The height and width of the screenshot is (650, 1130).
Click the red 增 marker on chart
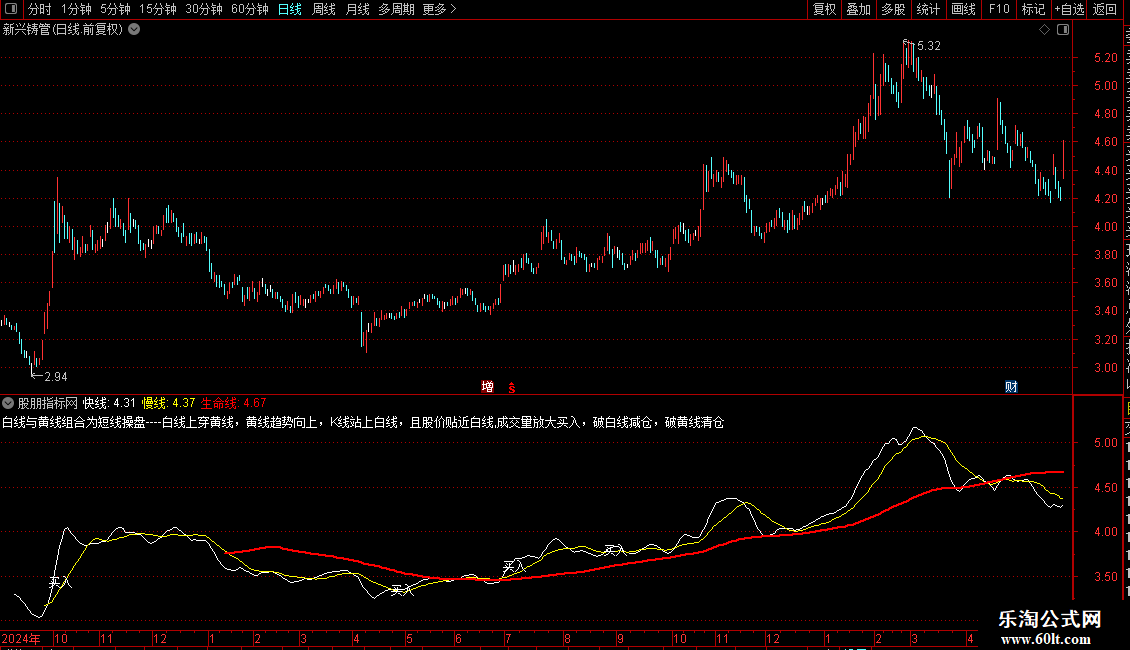pyautogui.click(x=488, y=387)
